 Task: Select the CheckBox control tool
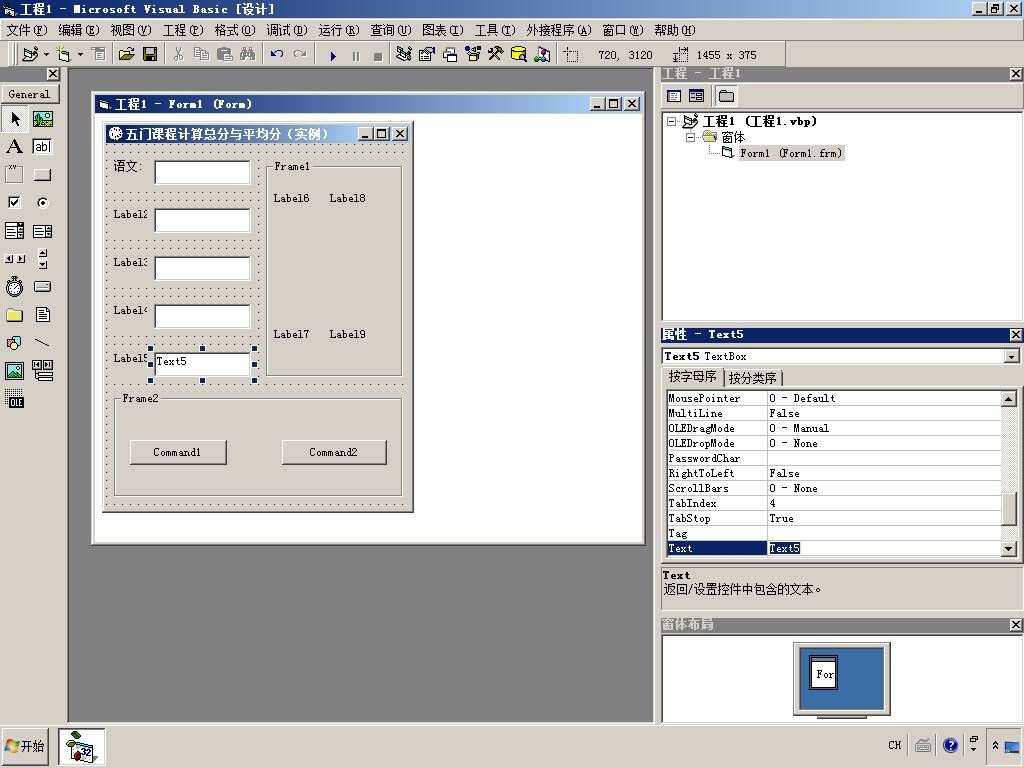(14, 202)
